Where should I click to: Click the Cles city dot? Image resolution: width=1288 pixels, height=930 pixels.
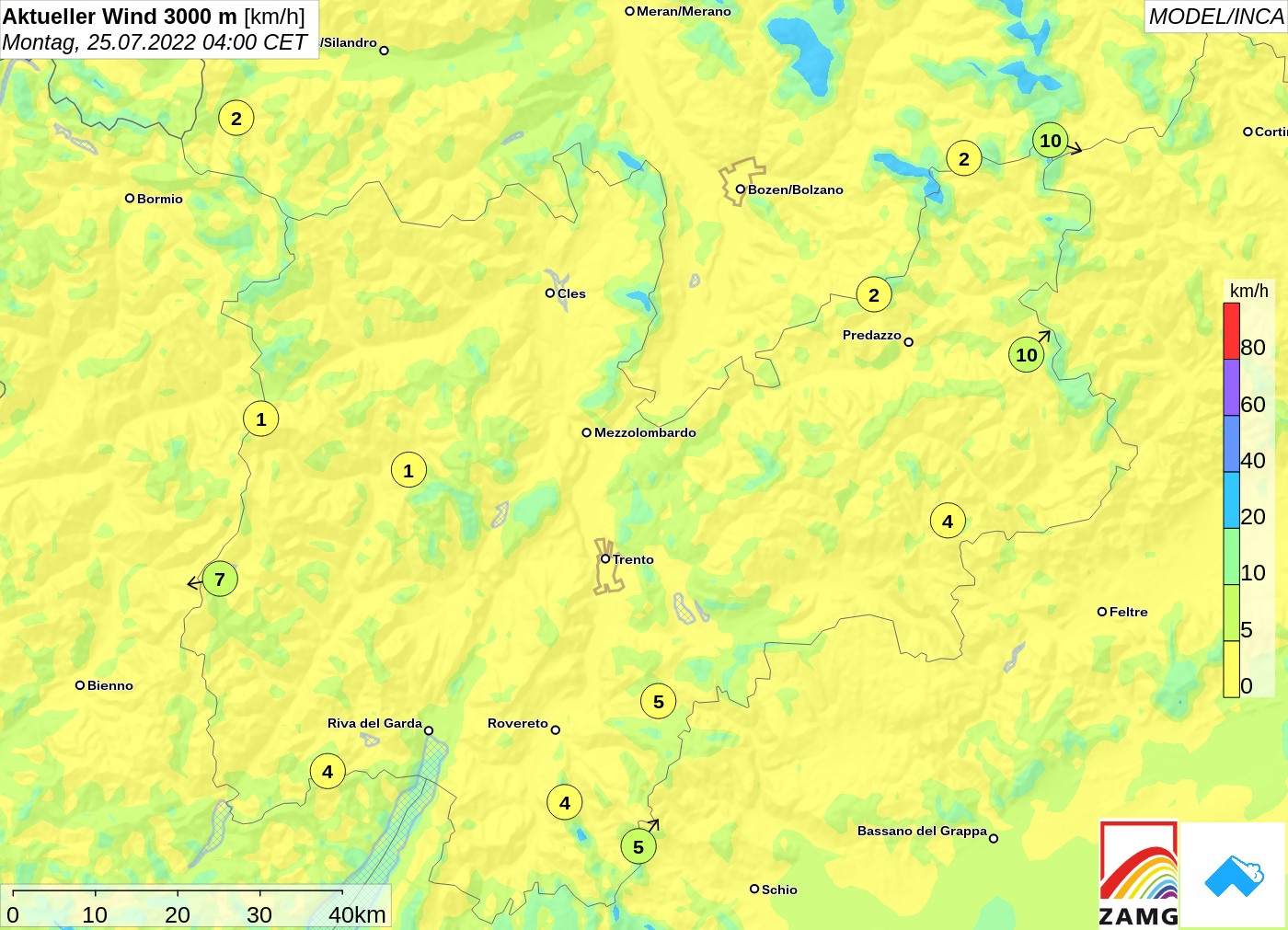(550, 293)
